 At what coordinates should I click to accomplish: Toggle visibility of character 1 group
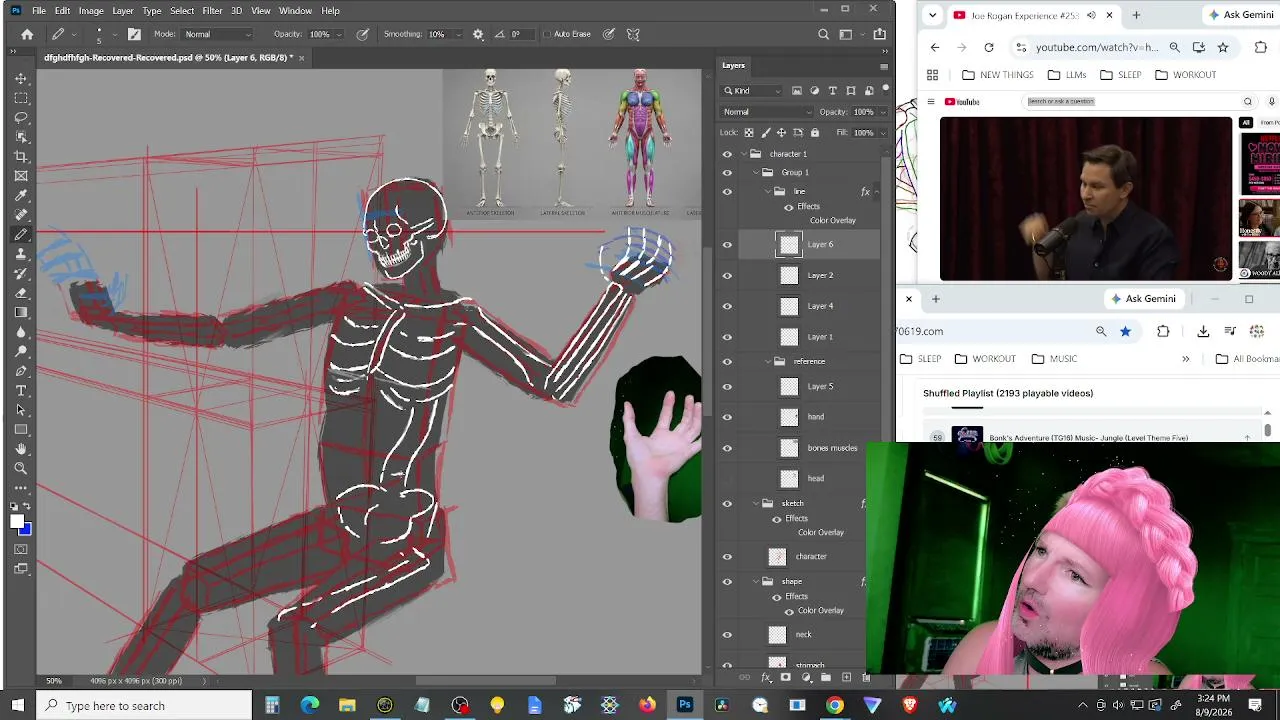[x=727, y=154]
